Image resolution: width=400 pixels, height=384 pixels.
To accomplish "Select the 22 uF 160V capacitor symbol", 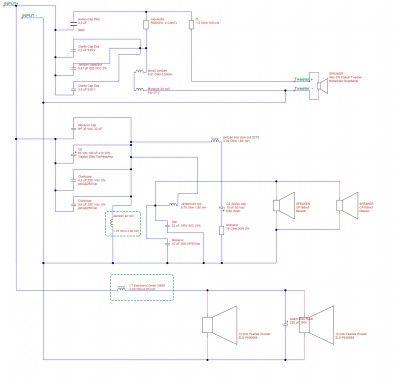I will pos(168,226).
